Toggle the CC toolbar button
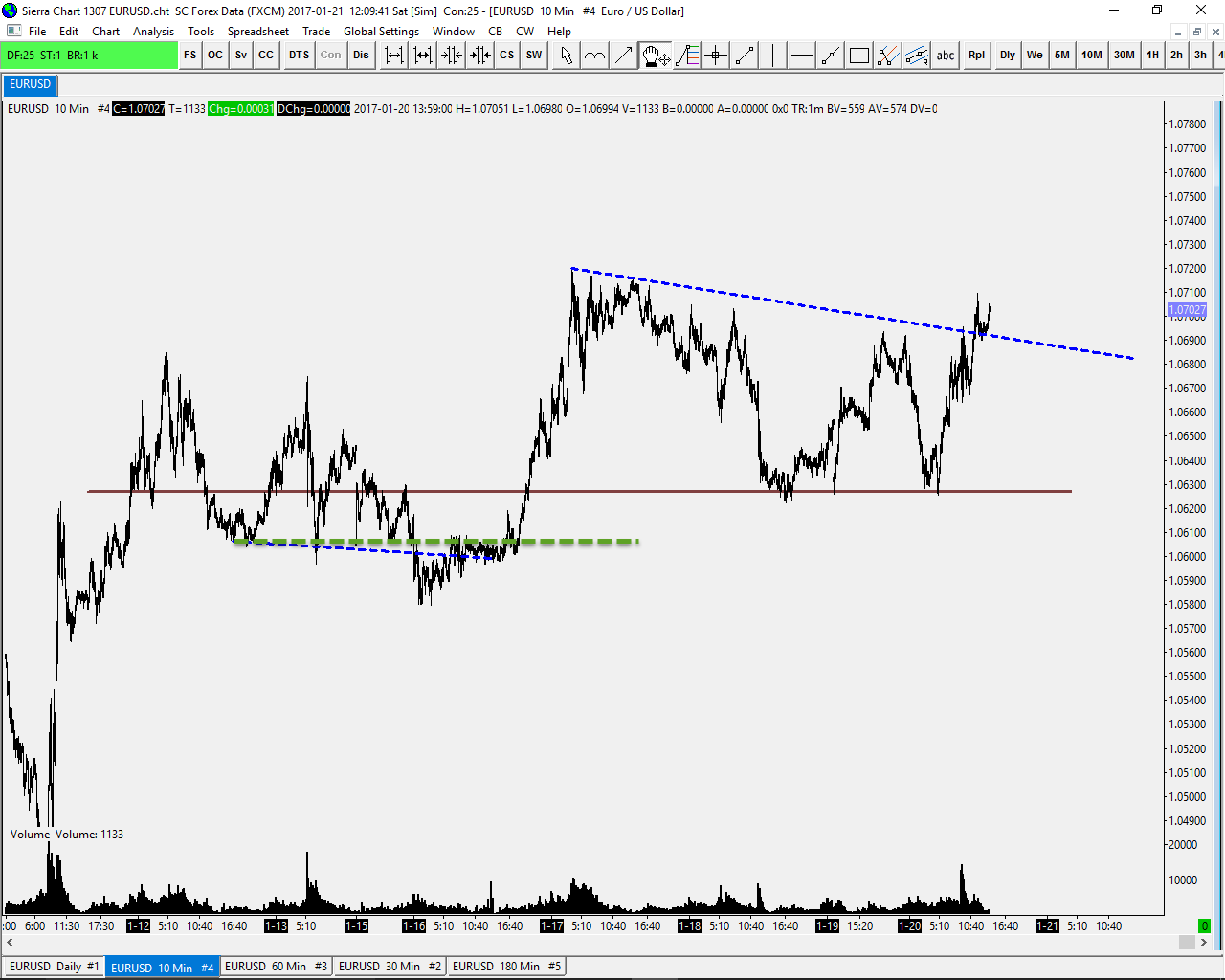1225x980 pixels. coord(266,56)
